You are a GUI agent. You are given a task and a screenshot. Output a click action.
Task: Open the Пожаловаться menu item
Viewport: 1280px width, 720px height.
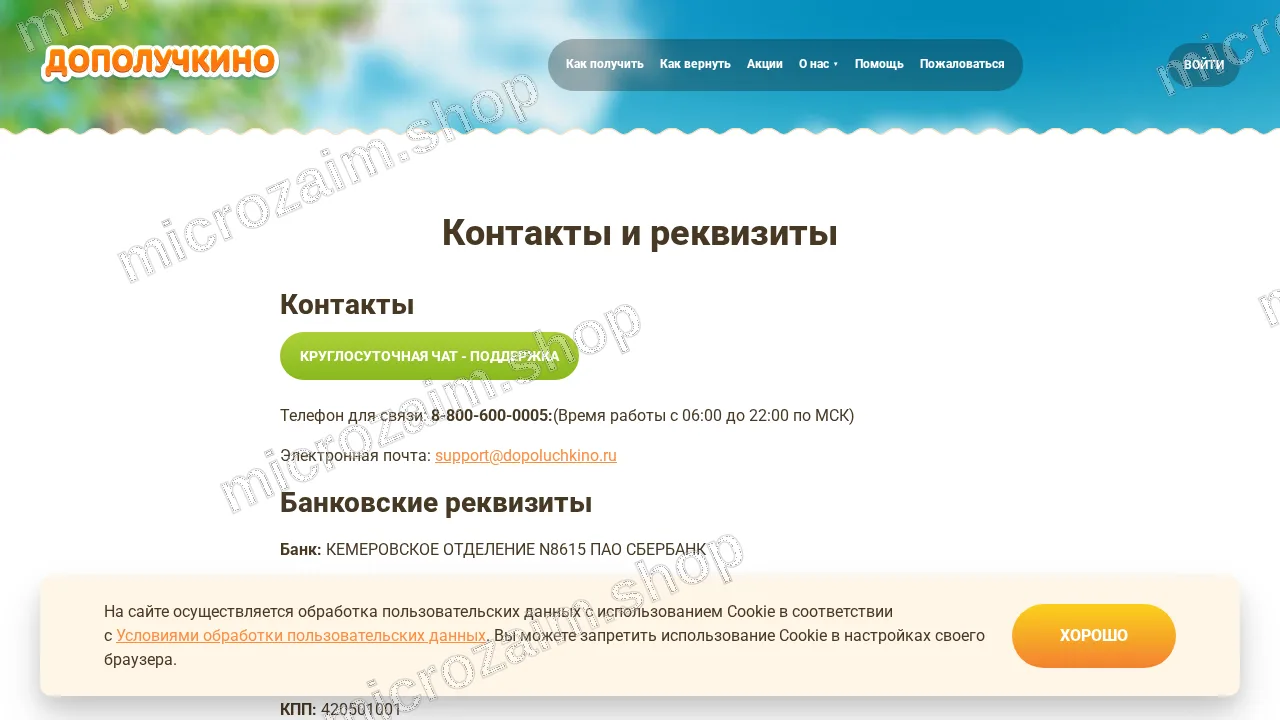(x=962, y=64)
